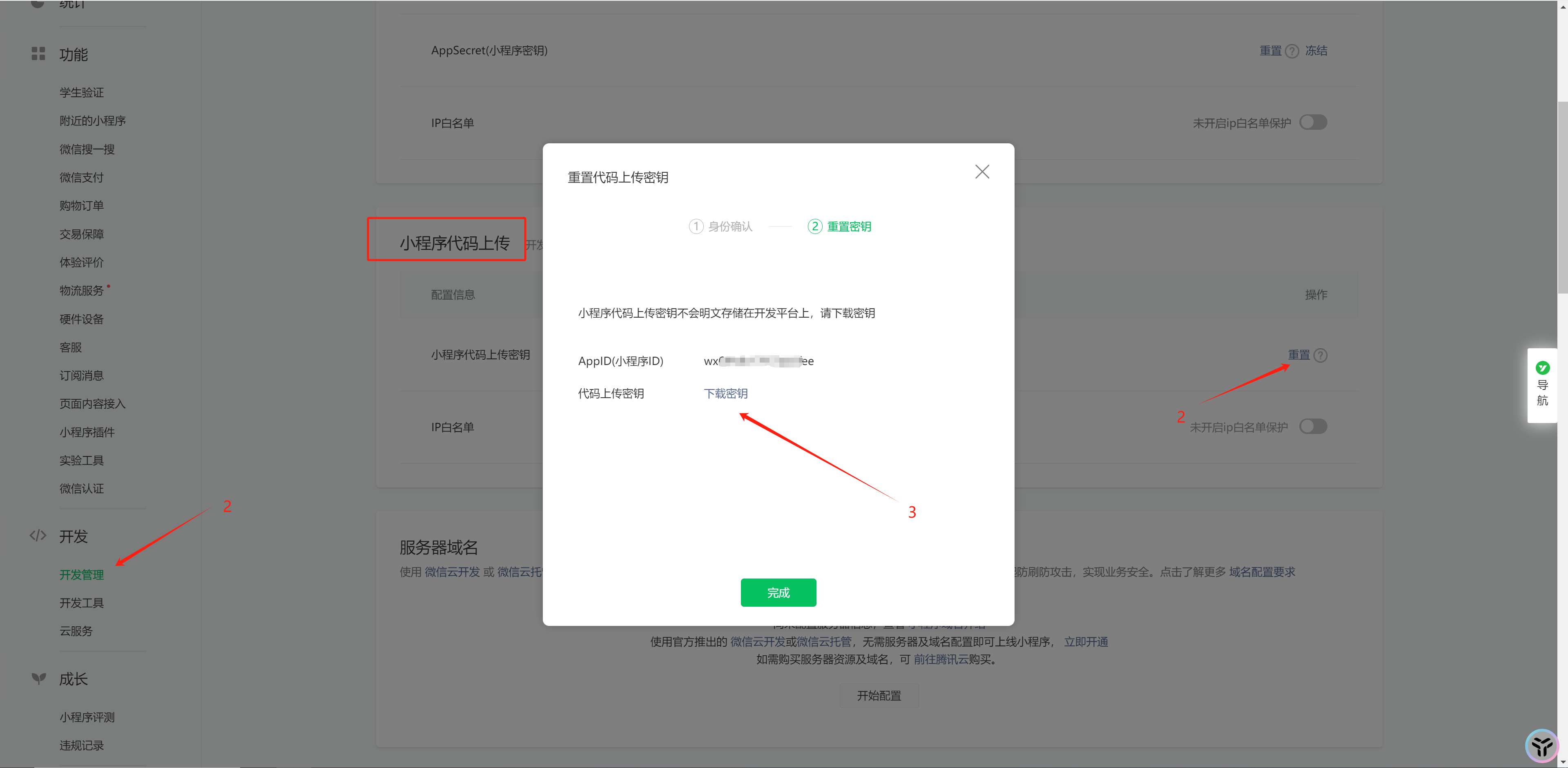The image size is (1568, 768).
Task: Open 附近的小程序 menu item
Action: point(93,121)
